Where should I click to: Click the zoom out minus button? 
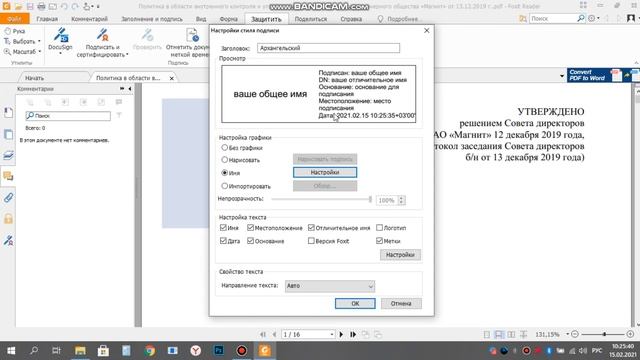(575, 334)
